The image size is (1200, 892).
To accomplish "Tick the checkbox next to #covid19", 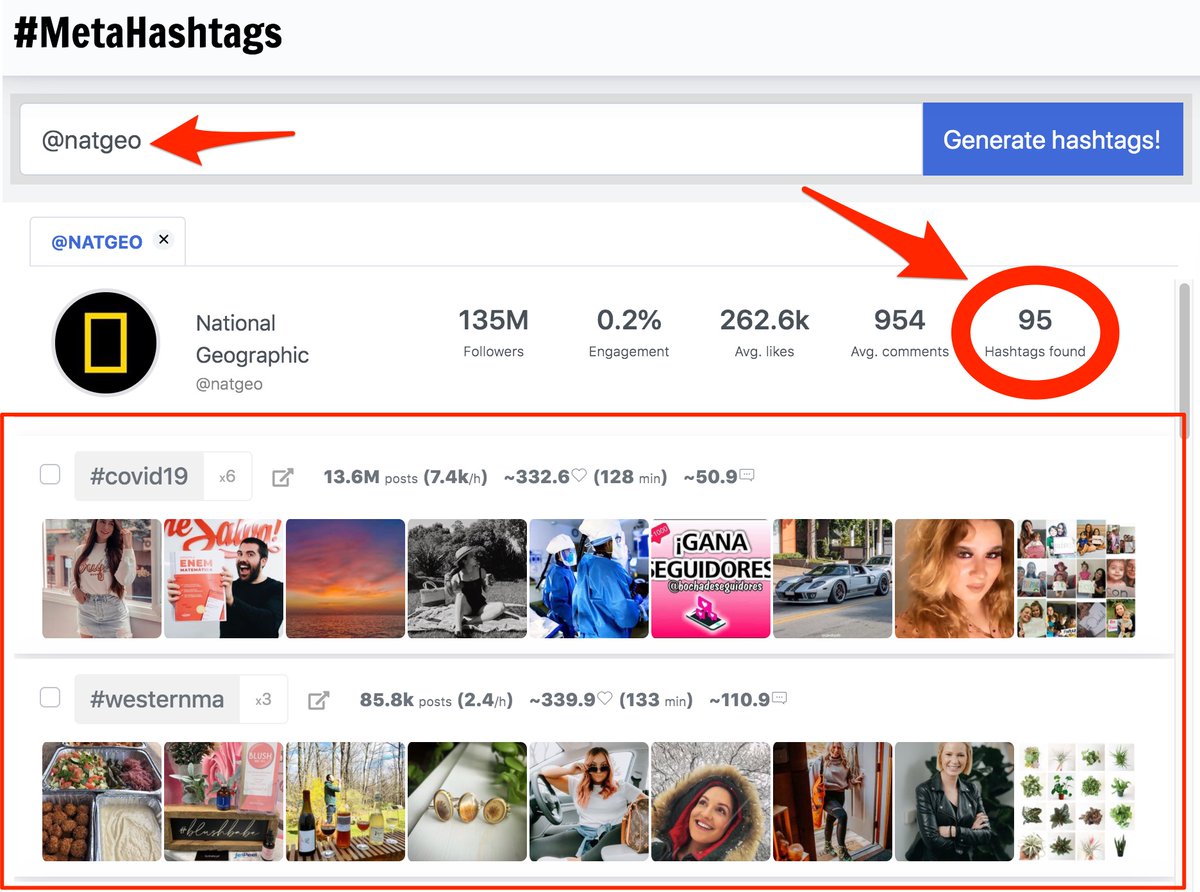I will (50, 475).
